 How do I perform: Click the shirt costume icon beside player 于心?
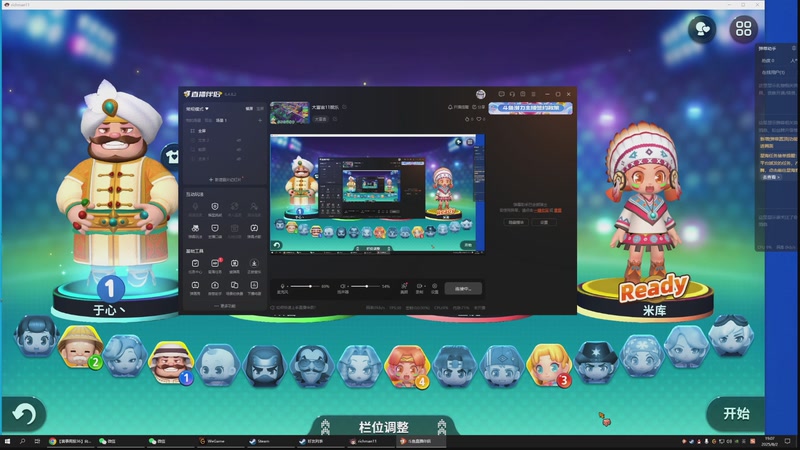tap(172, 156)
